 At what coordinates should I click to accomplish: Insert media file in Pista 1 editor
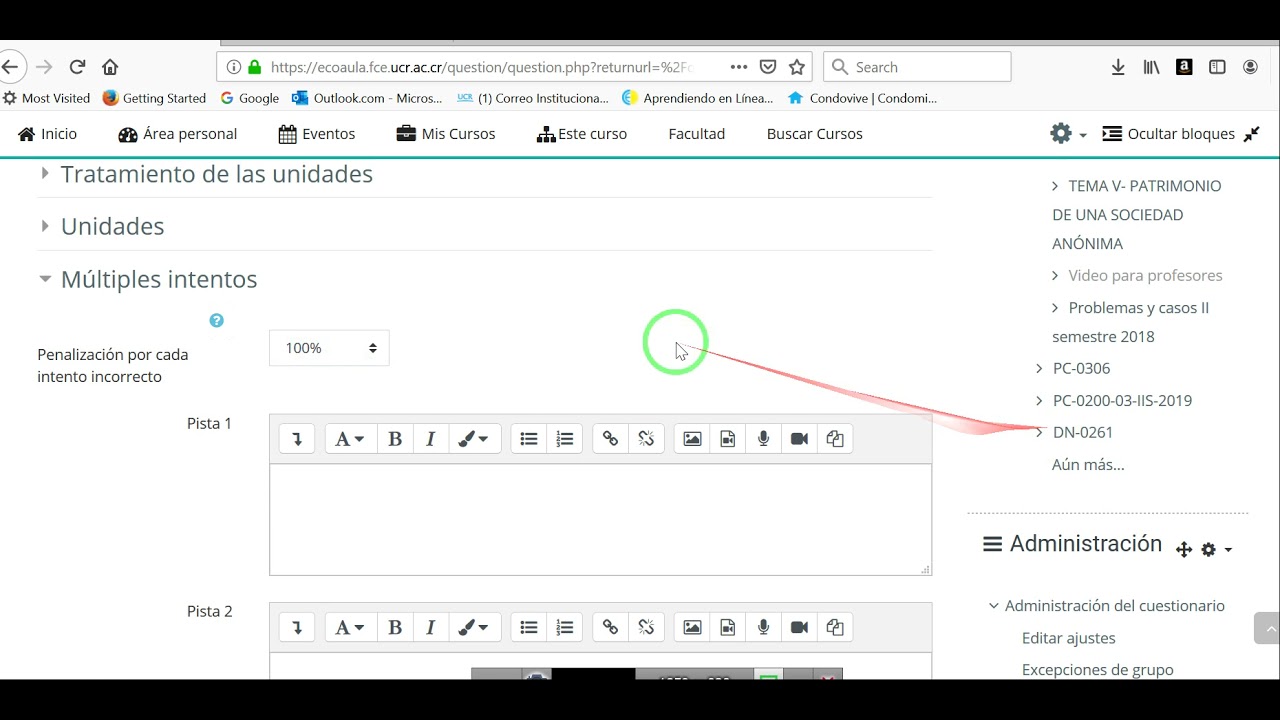click(x=728, y=439)
